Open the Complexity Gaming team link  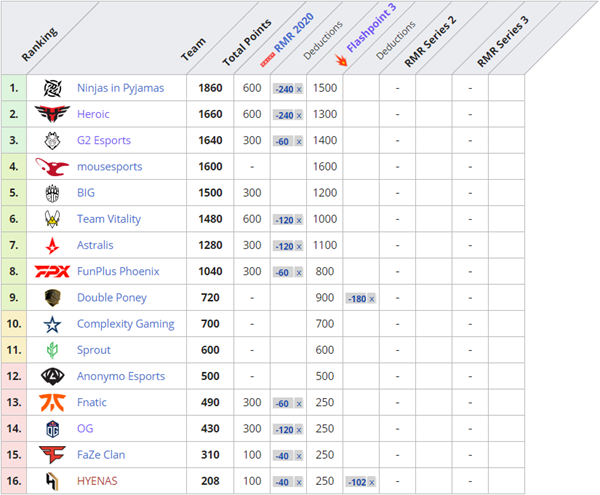coord(125,324)
